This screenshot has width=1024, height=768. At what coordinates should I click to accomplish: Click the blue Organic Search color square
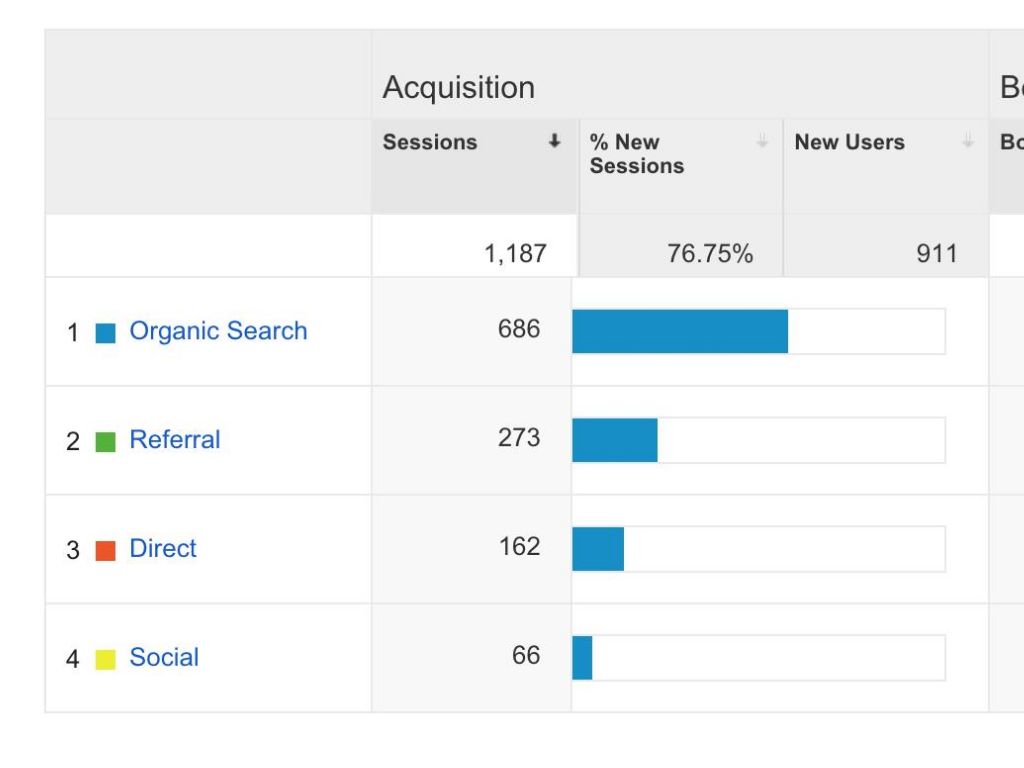[105, 333]
